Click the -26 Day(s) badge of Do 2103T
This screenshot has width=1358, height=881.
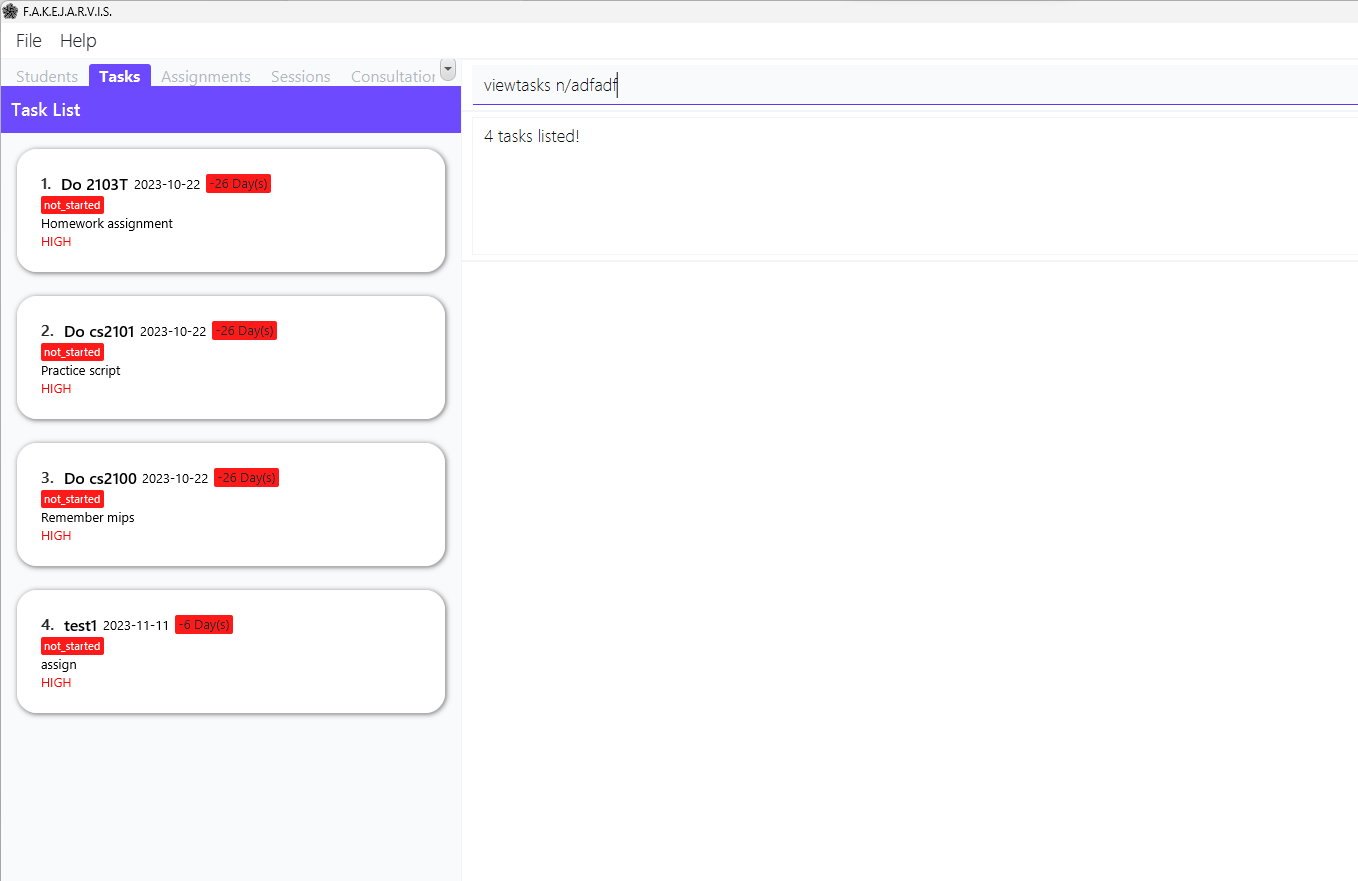pos(238,184)
